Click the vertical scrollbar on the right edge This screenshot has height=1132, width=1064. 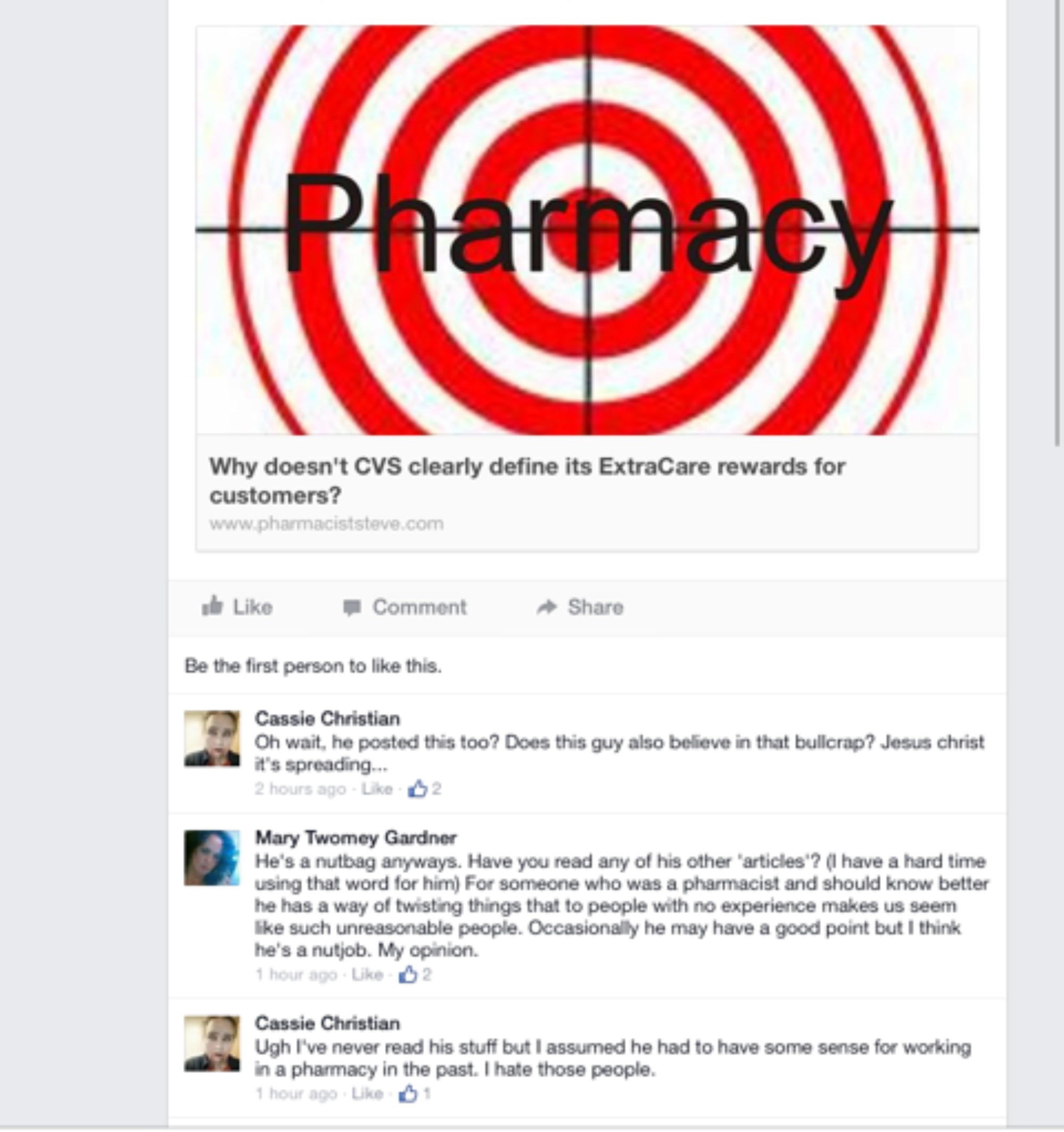1058,222
